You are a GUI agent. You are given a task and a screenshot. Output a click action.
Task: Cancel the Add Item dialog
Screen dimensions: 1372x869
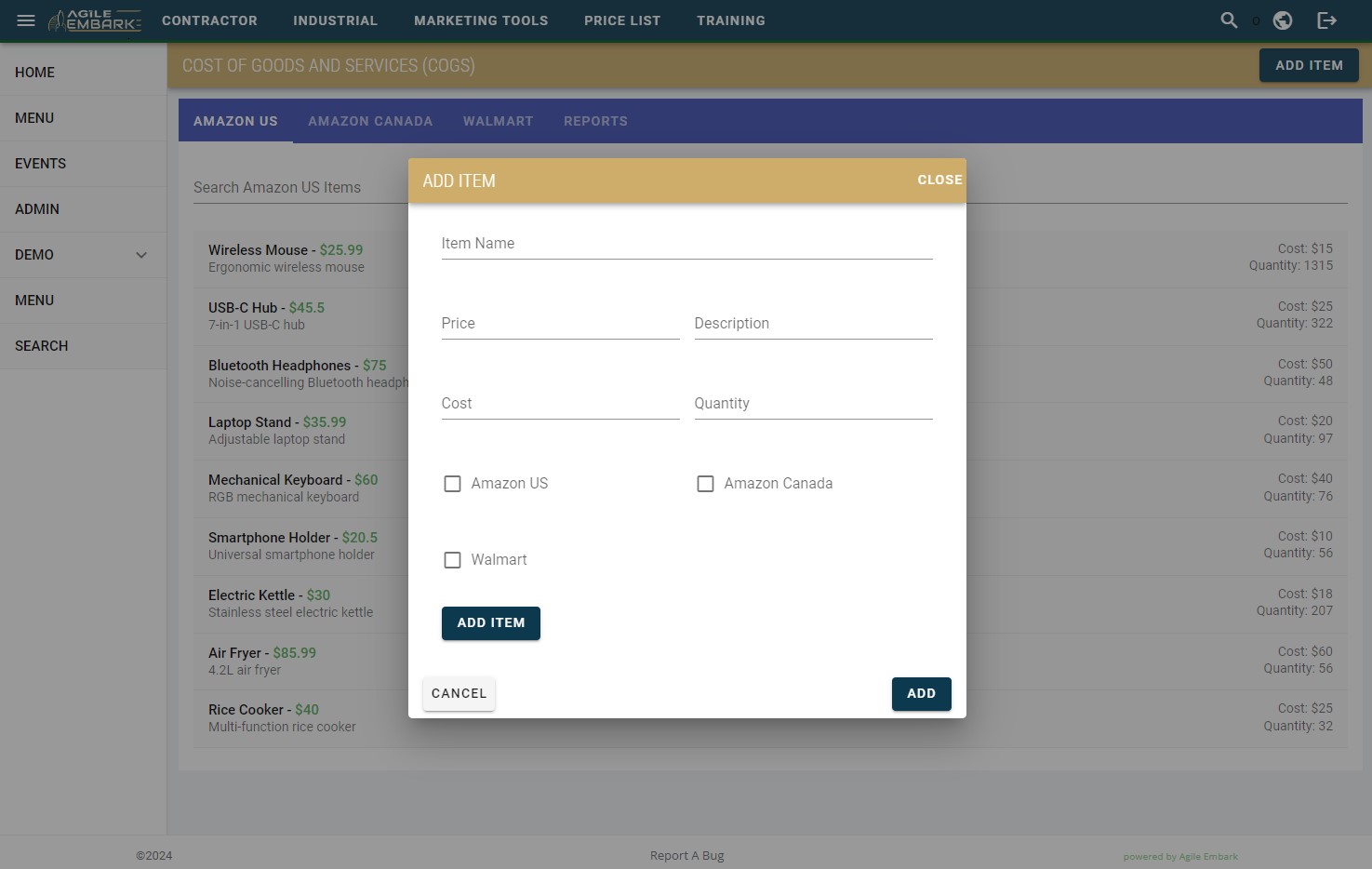[459, 693]
